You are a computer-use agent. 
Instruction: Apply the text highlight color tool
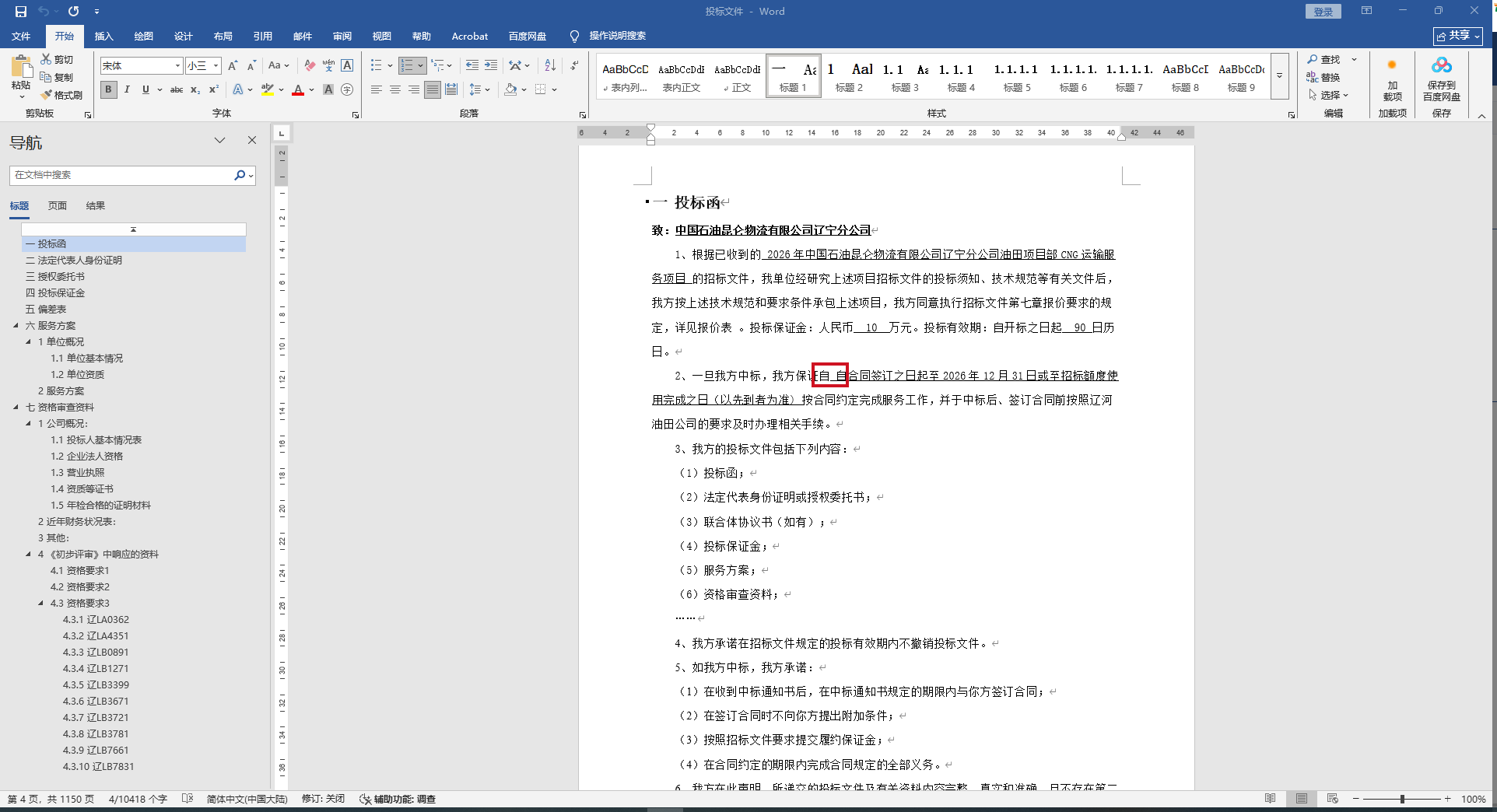[268, 89]
